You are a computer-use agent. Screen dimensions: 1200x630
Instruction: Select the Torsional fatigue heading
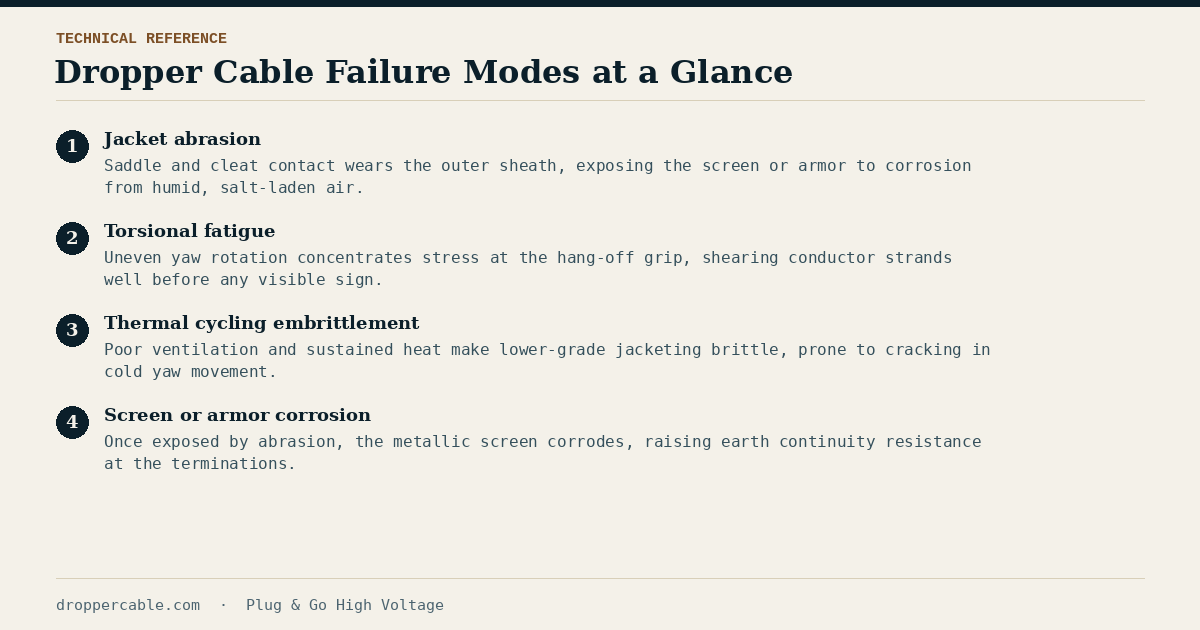[x=189, y=231]
